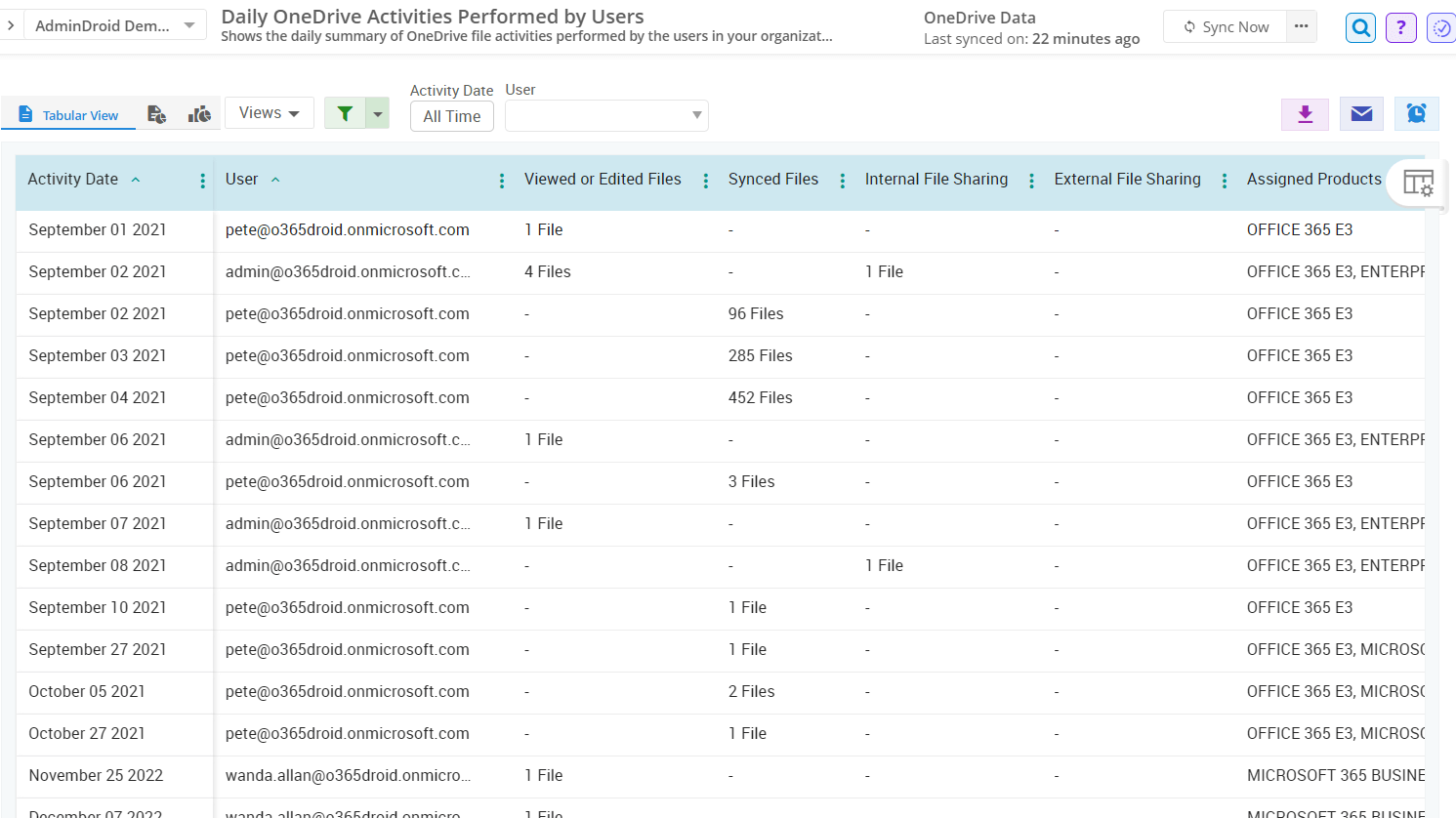Export the report using the download icon
Screen dimensions: 1456x818
click(x=1306, y=113)
